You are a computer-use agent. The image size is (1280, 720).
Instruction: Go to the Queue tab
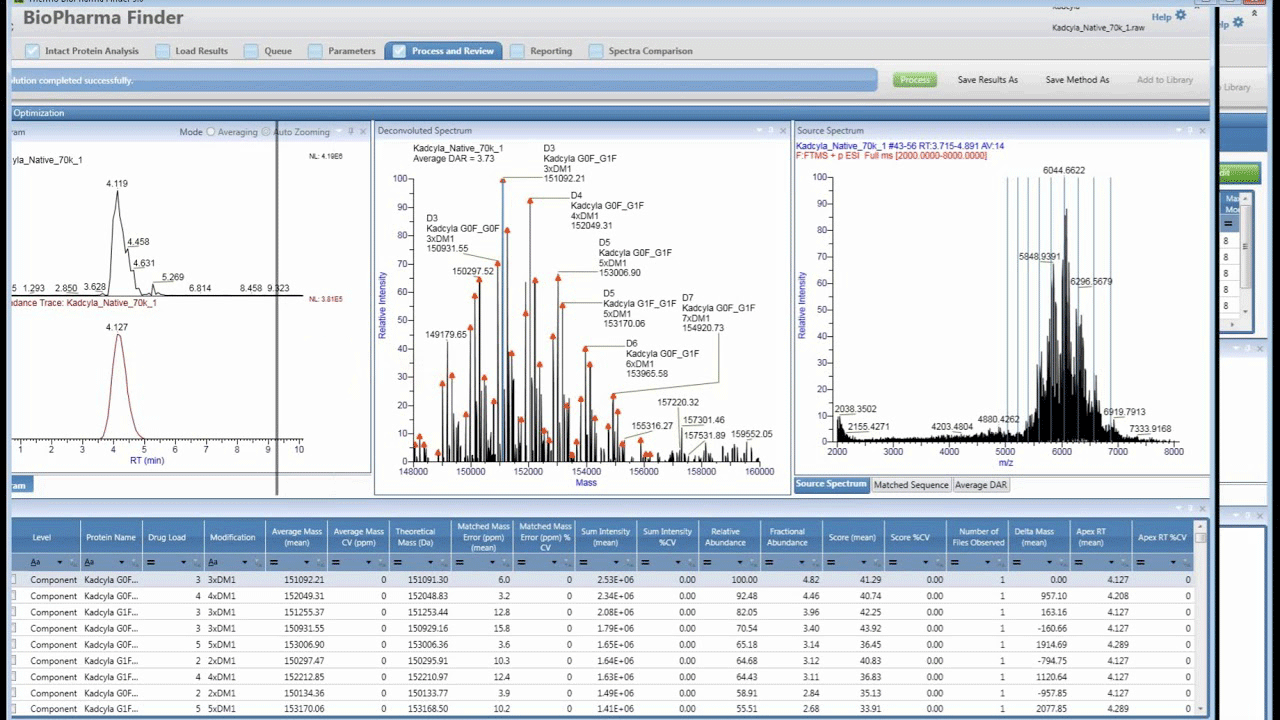tap(268, 51)
